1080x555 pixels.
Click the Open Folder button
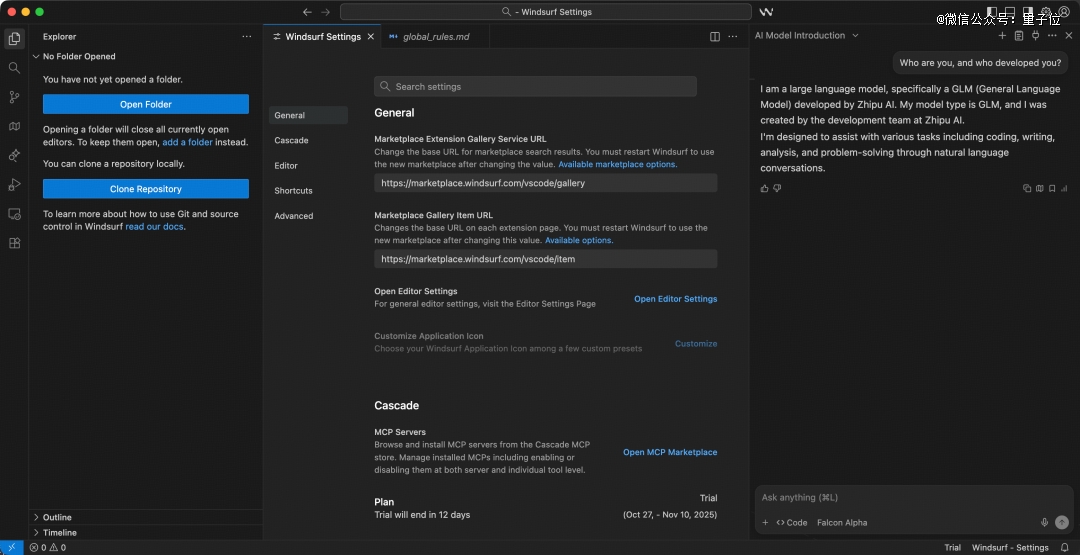pos(146,104)
